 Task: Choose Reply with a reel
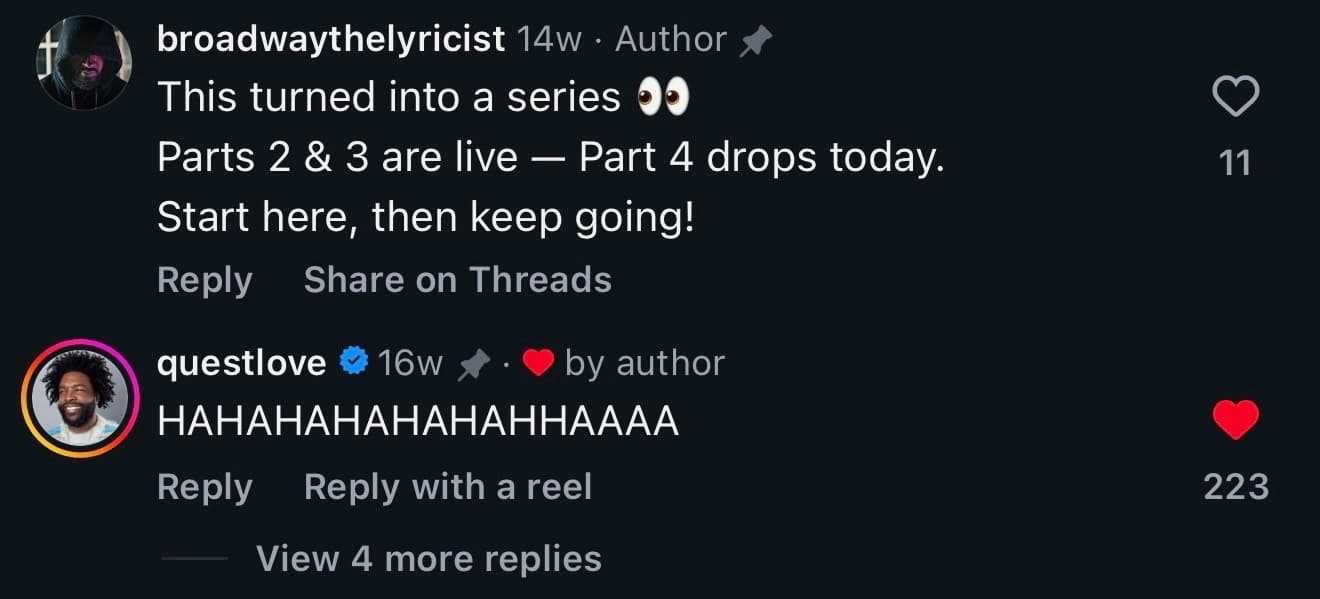(x=448, y=487)
